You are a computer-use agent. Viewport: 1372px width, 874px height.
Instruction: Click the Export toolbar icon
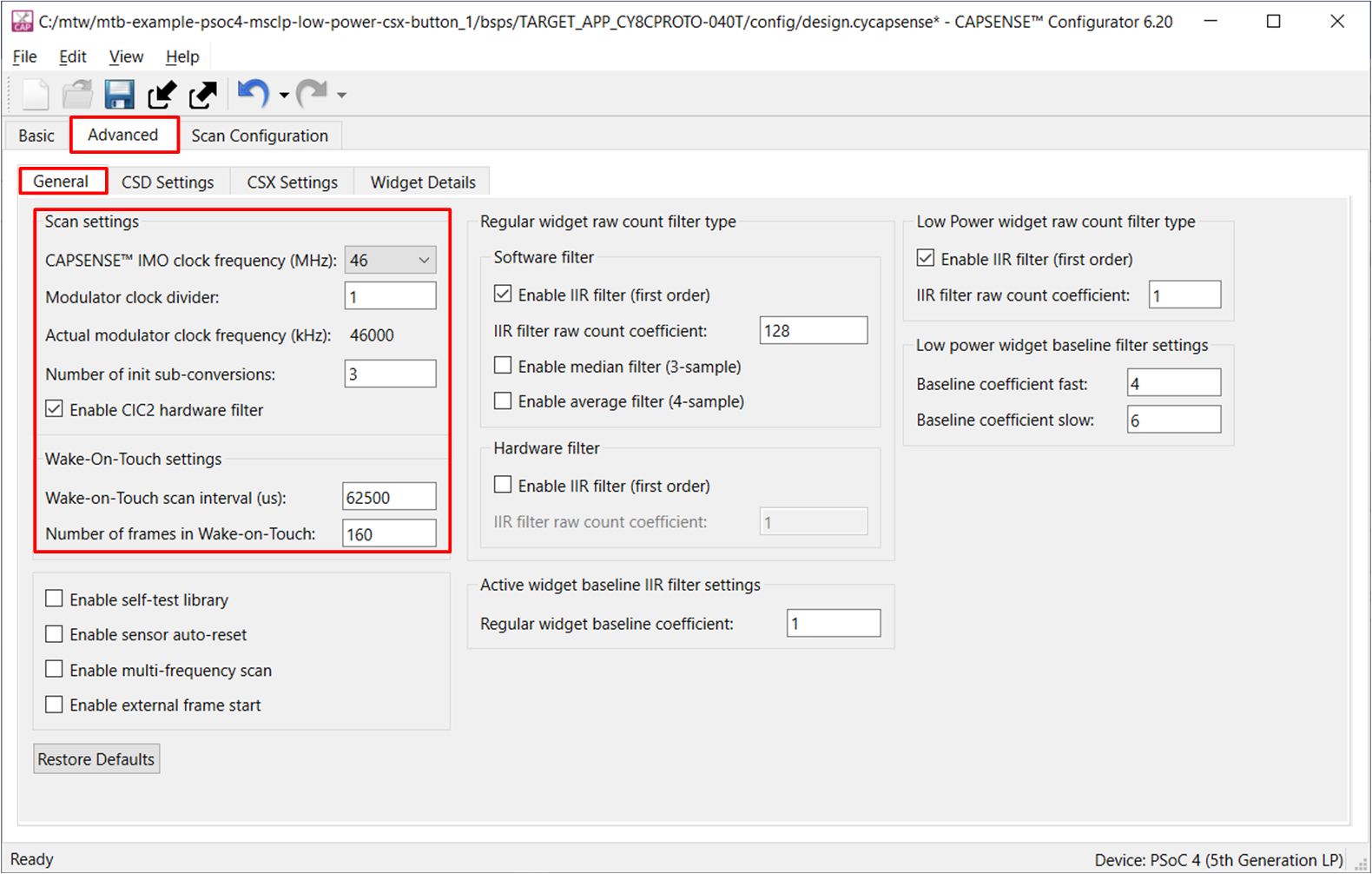coord(202,94)
